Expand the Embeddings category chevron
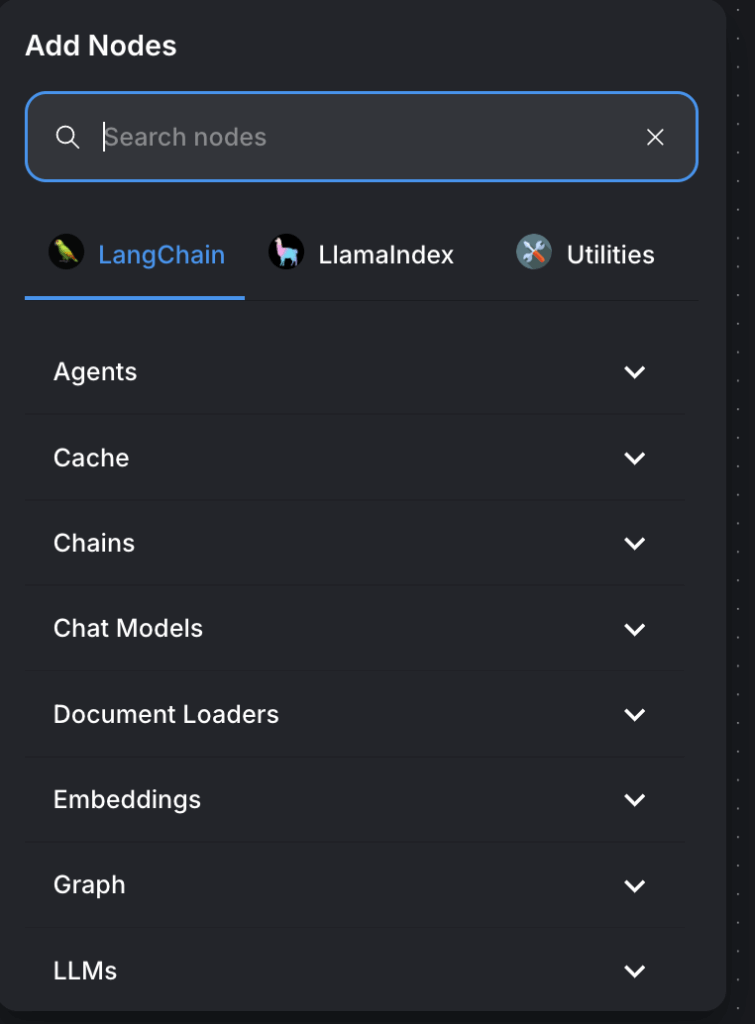755x1024 pixels. pos(634,800)
